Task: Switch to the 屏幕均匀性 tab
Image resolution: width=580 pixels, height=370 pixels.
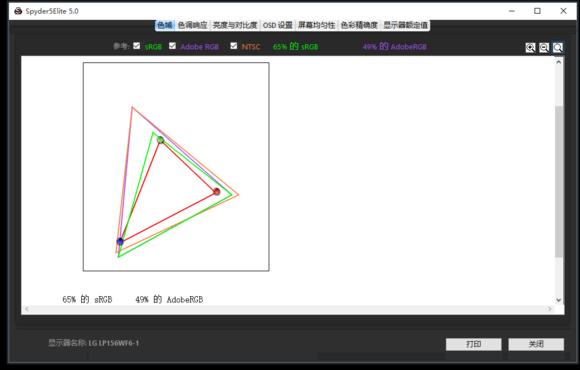Action: pyautogui.click(x=316, y=25)
